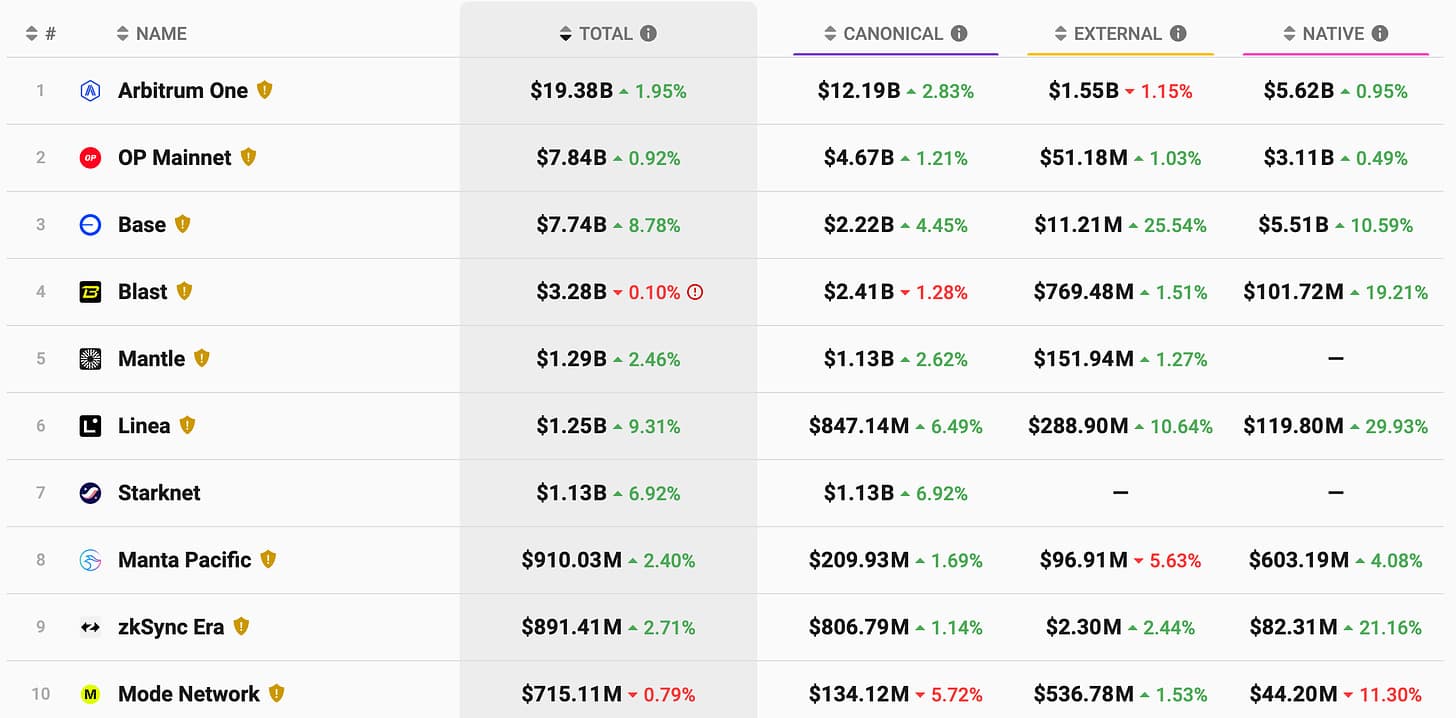This screenshot has width=1456, height=718.
Task: Click zkSync Era total $891.41M
Action: tap(572, 627)
